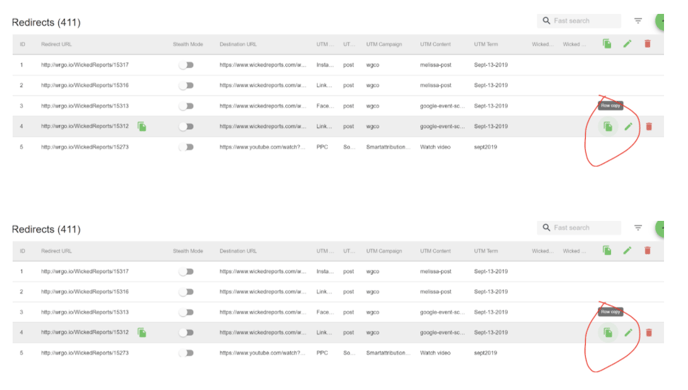Toggle Stealth Mode for 15317 in the lower table

pyautogui.click(x=186, y=272)
